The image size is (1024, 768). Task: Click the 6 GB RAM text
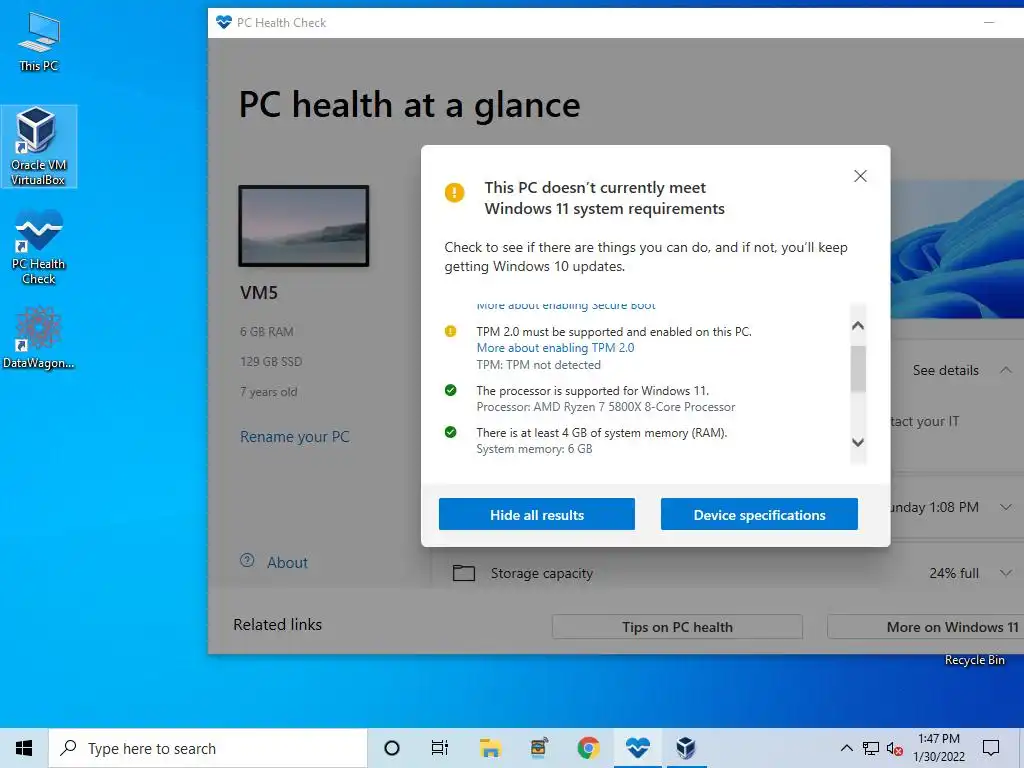[266, 332]
